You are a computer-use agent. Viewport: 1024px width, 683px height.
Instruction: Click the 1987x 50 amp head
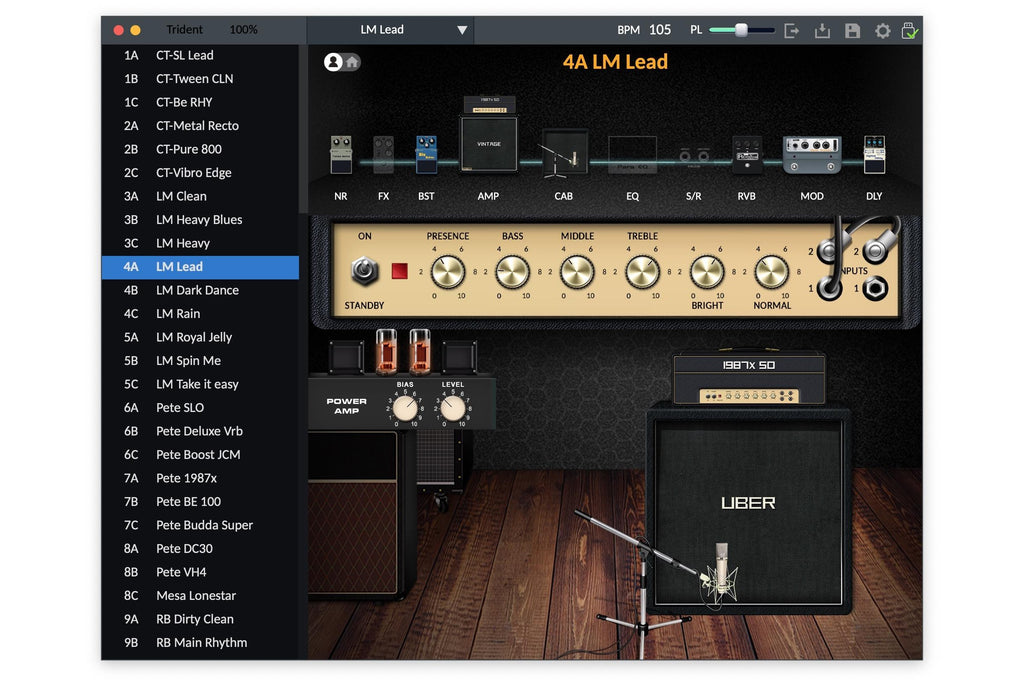tap(749, 379)
